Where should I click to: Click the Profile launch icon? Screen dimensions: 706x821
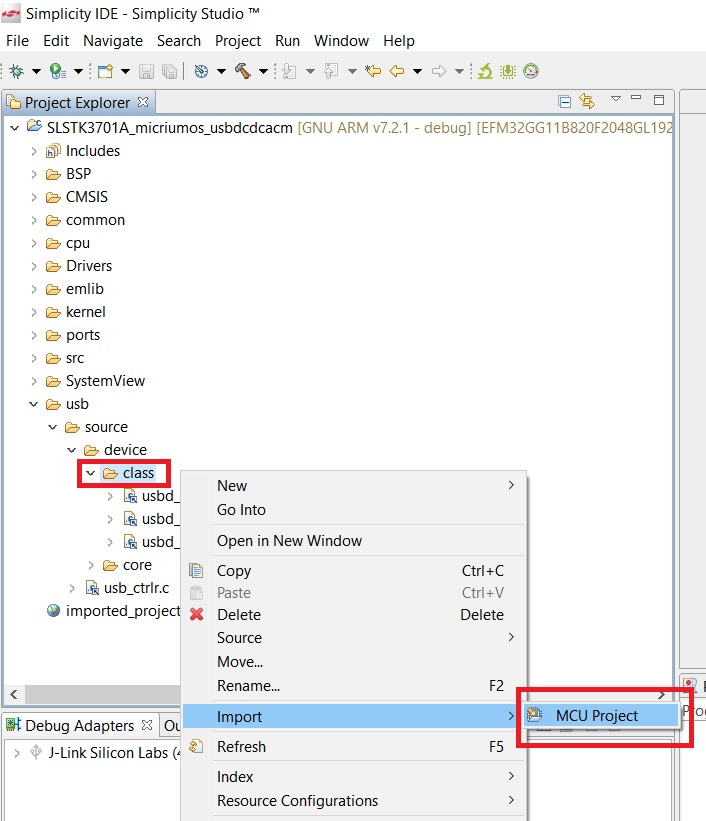[x=58, y=71]
